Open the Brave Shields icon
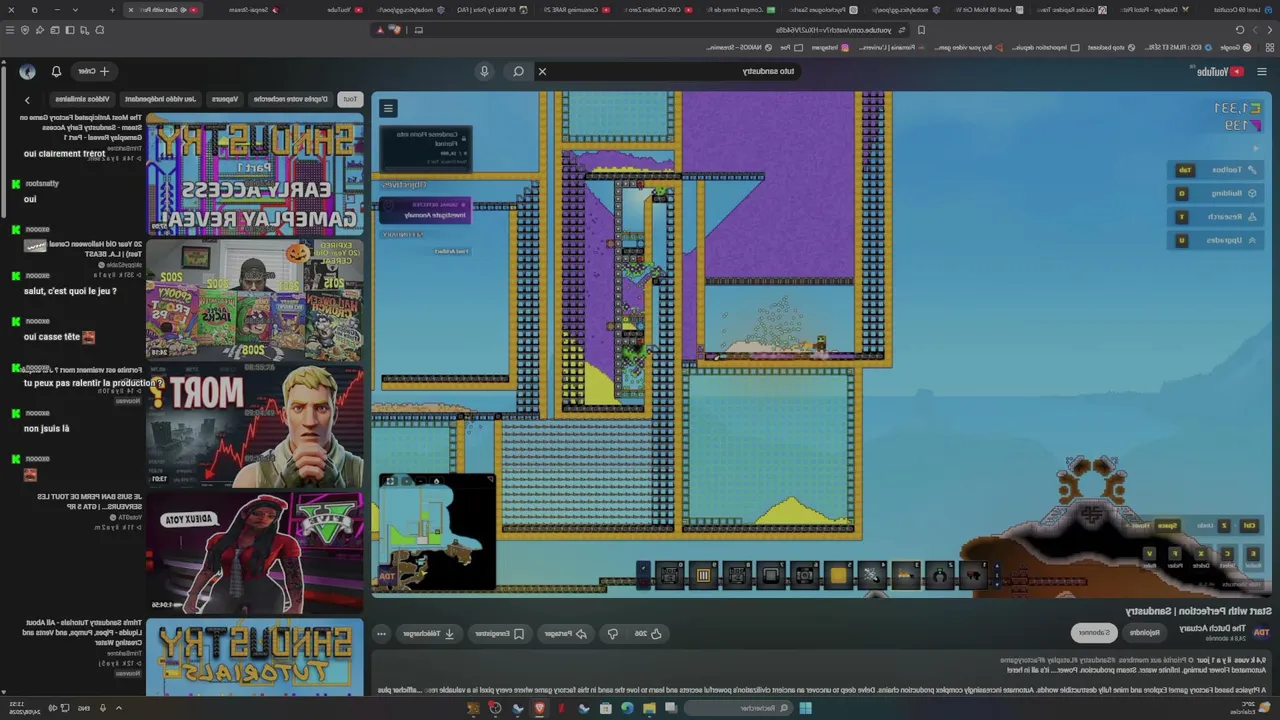This screenshot has height=720, width=1280. pos(397,30)
